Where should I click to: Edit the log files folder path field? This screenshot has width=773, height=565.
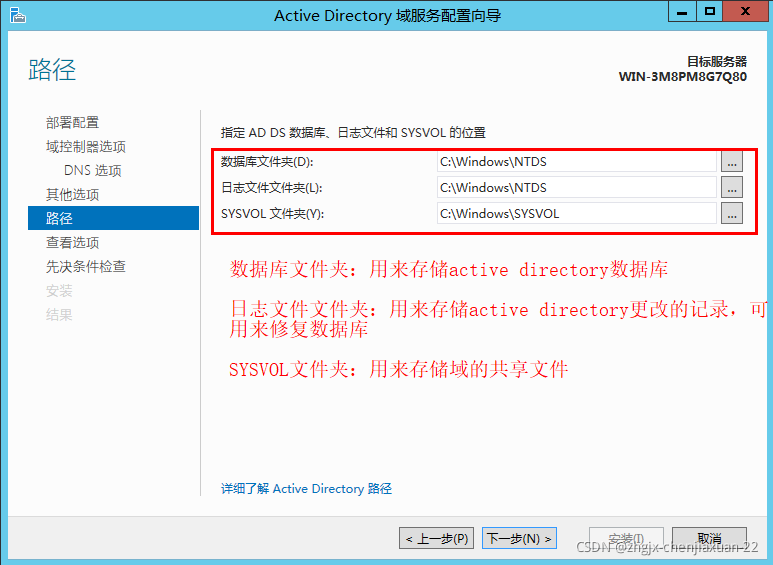[x=576, y=188]
